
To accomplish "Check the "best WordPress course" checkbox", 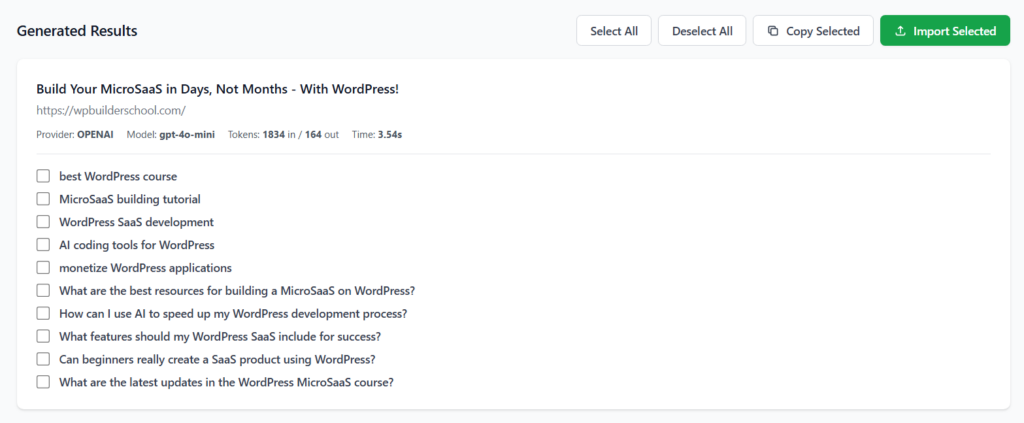I will point(43,176).
